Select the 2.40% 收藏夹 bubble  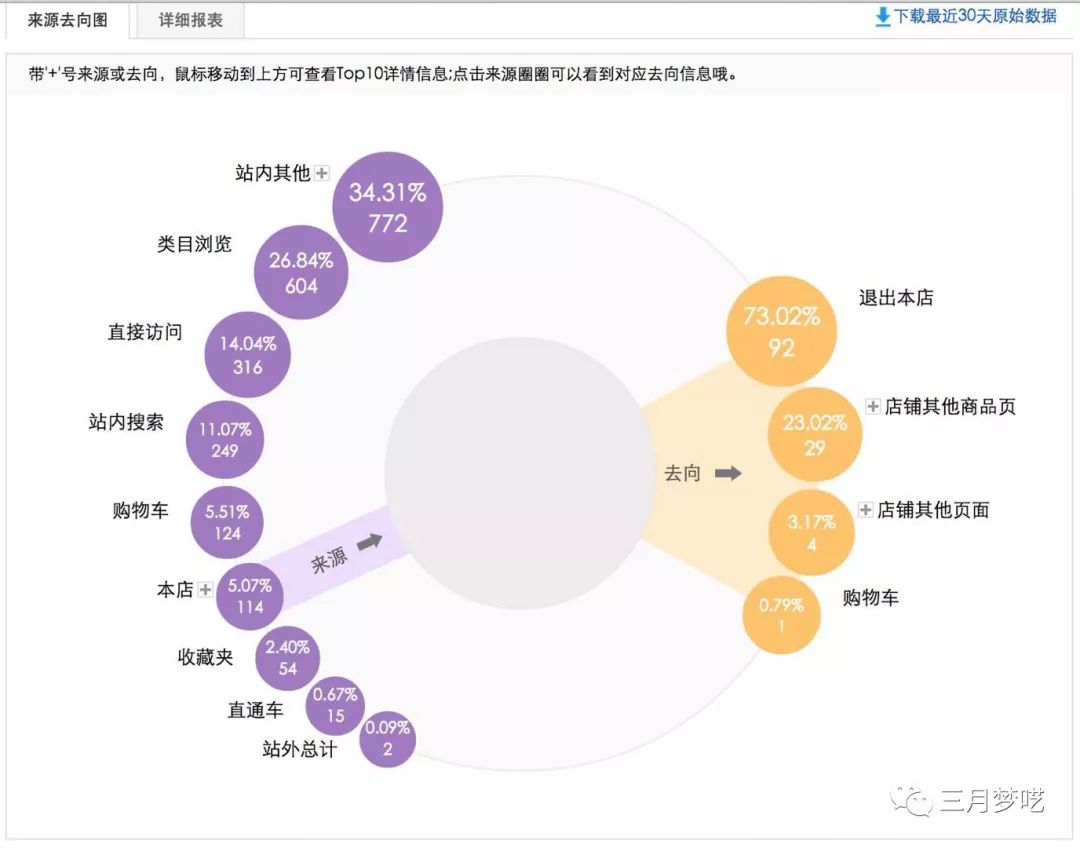click(x=288, y=658)
